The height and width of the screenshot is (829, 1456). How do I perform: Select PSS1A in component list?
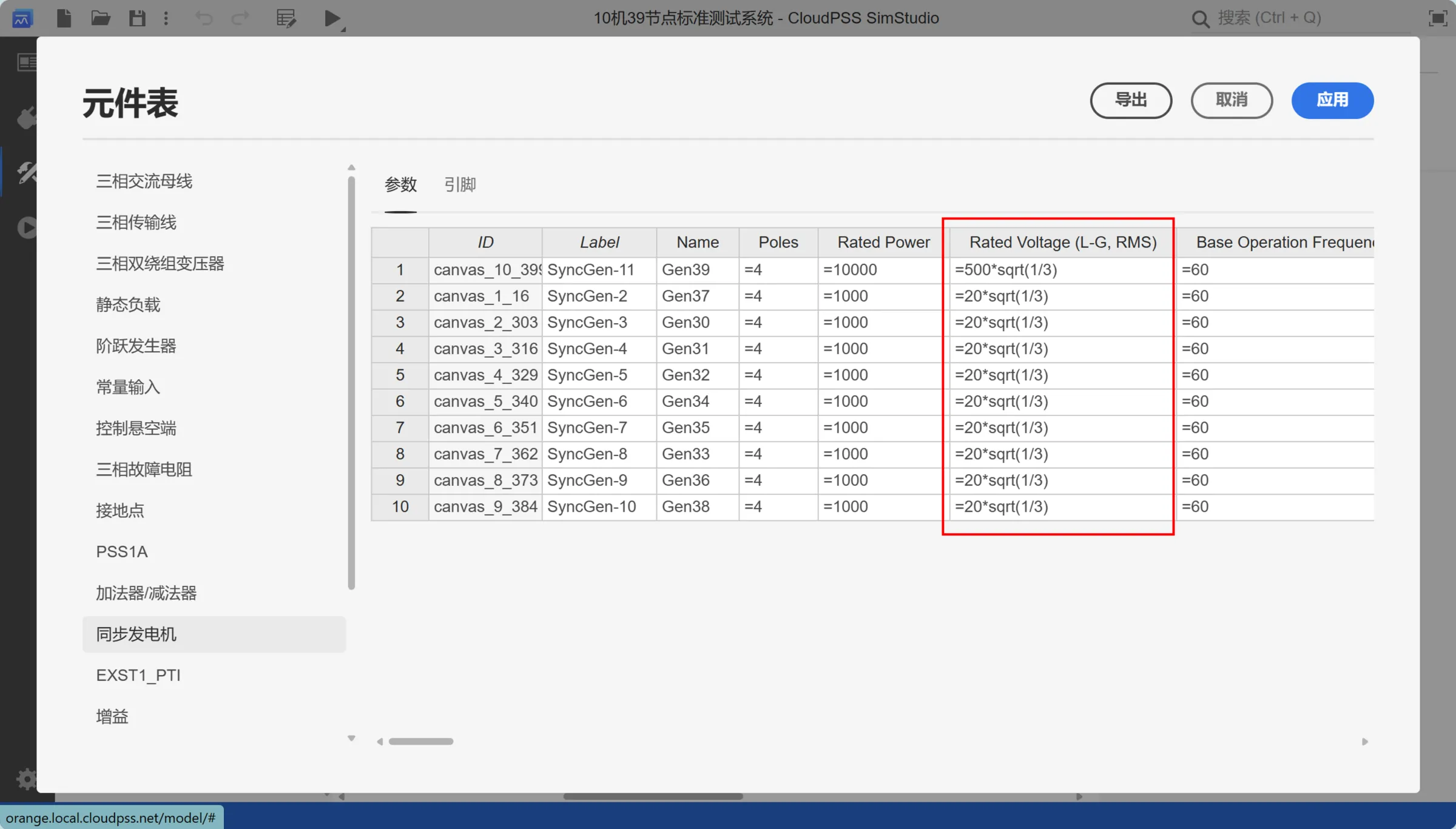214,552
